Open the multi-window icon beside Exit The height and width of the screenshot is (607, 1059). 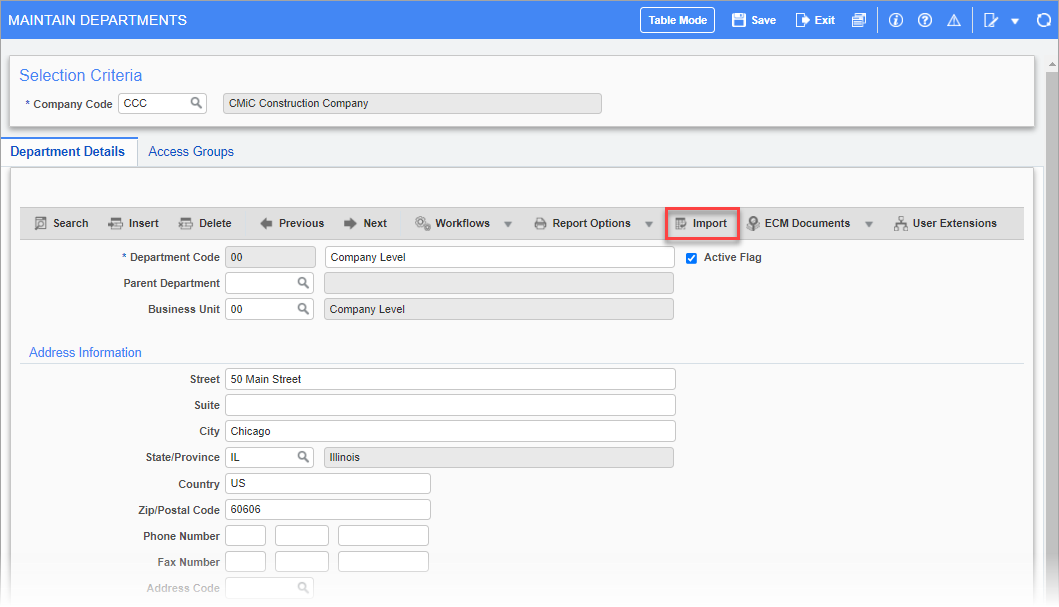click(x=858, y=20)
